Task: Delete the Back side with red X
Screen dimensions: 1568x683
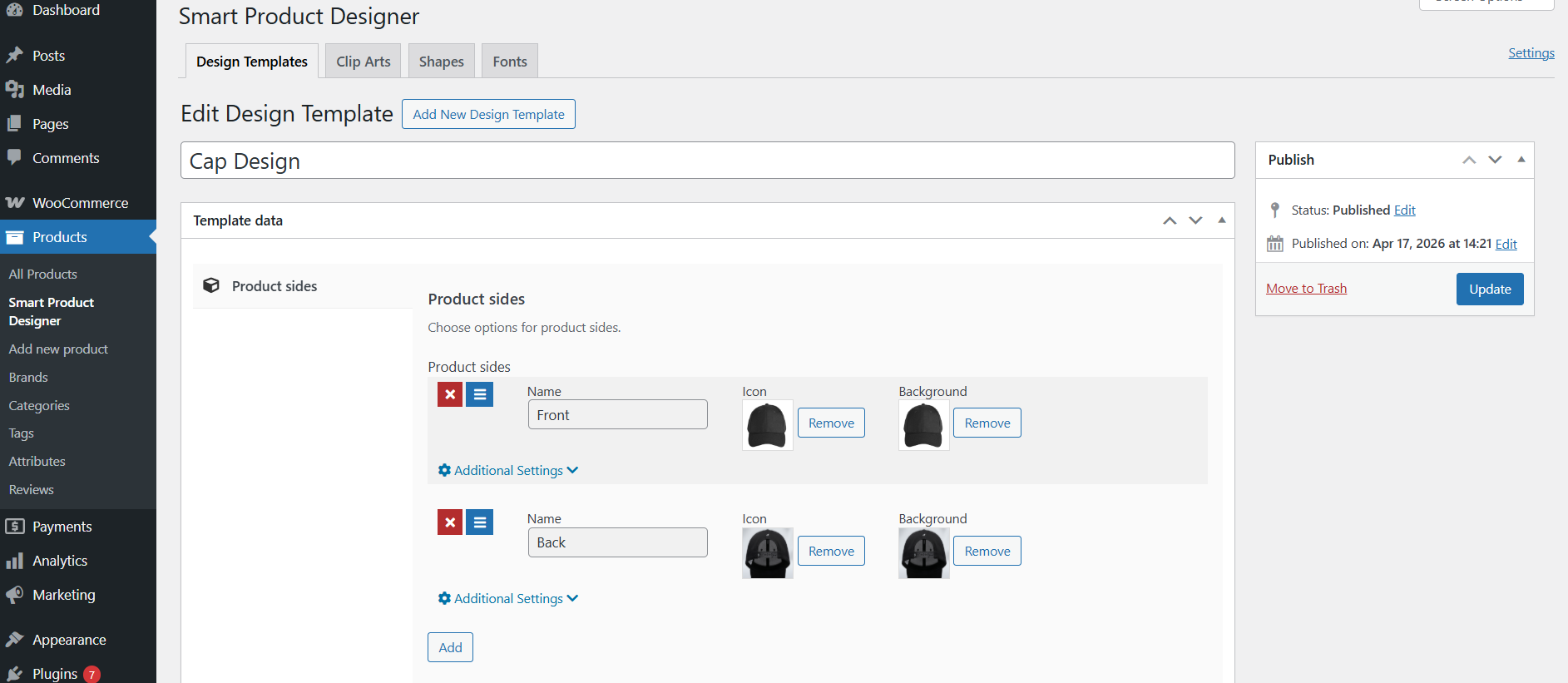Action: pos(450,522)
